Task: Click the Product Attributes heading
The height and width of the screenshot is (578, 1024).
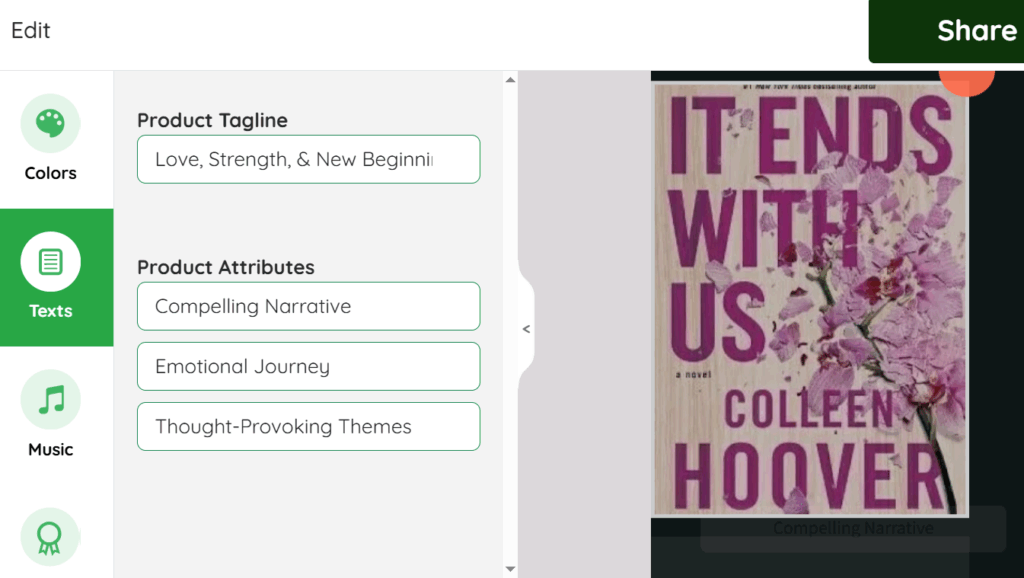Action: tap(226, 267)
